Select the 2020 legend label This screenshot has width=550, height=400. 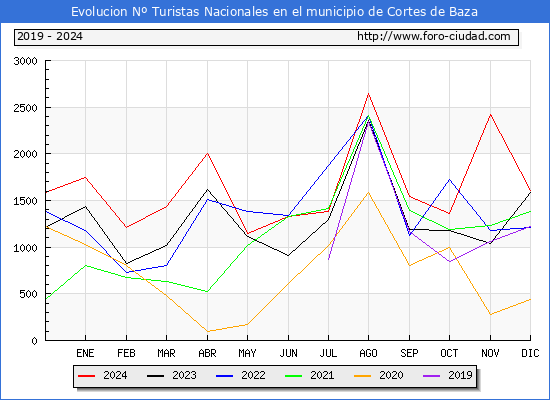391,375
